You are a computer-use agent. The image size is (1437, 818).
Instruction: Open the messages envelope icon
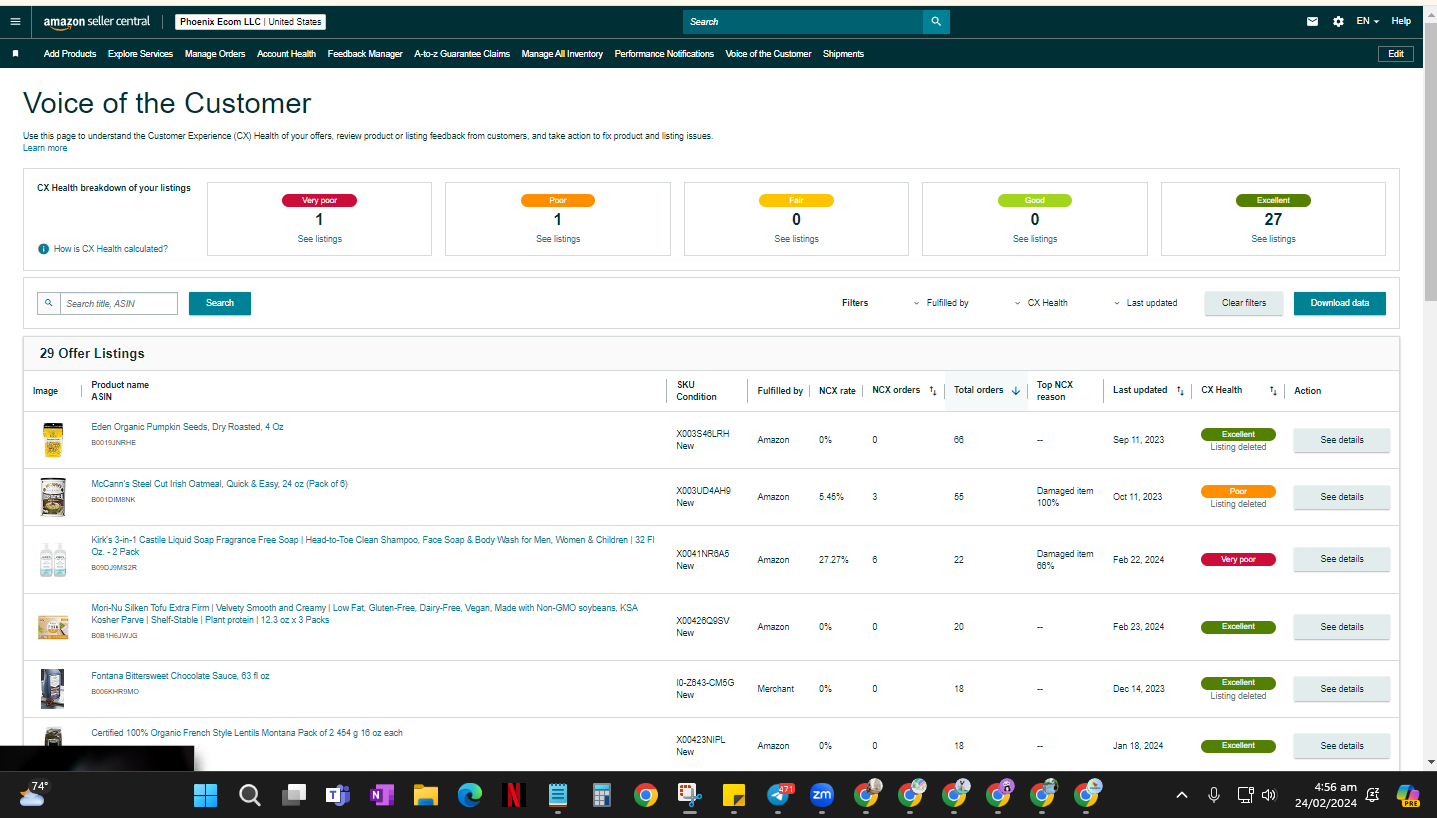coord(1312,21)
